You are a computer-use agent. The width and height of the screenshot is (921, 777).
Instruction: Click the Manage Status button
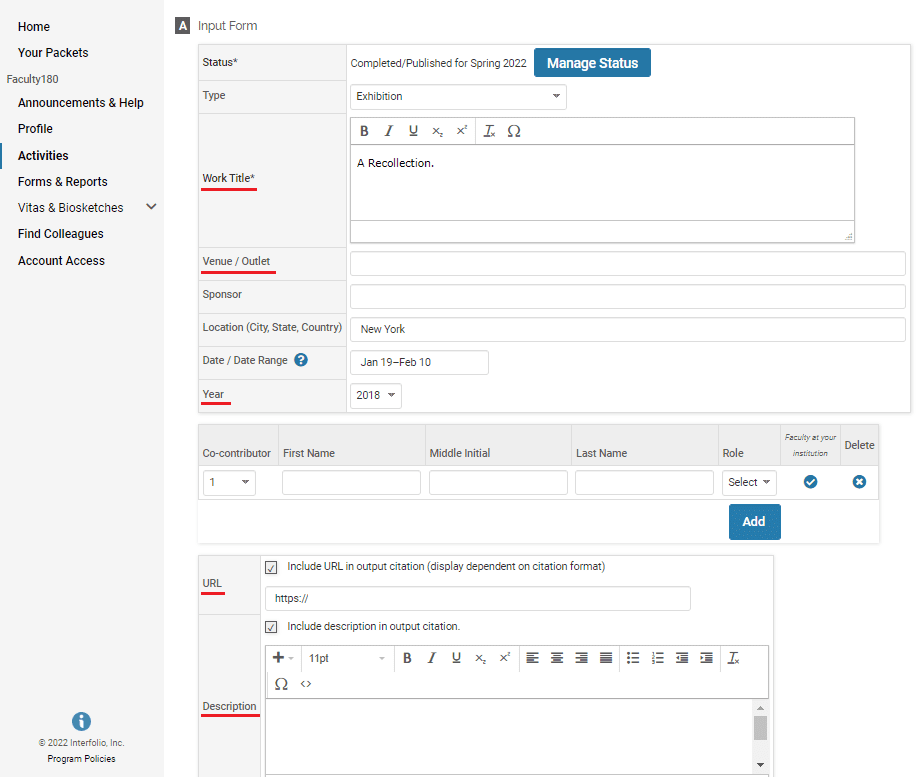click(x=592, y=63)
